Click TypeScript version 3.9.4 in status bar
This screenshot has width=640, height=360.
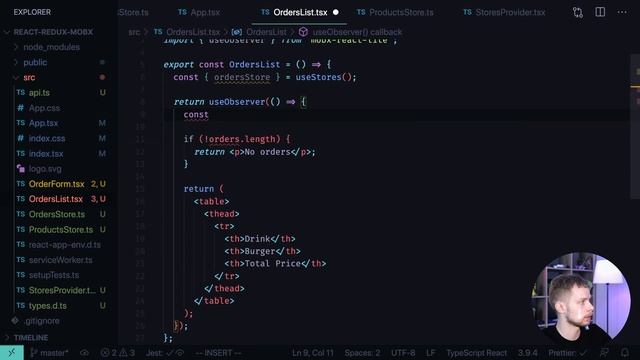point(527,353)
